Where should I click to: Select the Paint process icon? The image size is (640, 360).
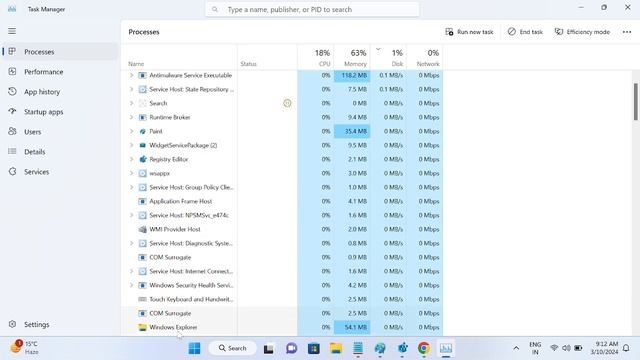coord(142,131)
